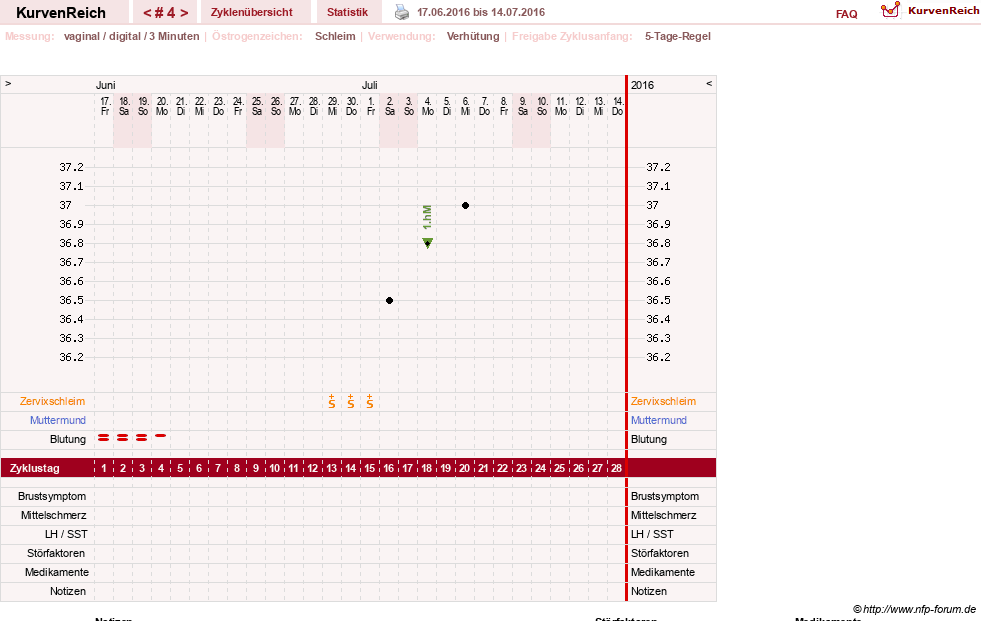Click the '14. Do' date column header
The width and height of the screenshot is (981, 621).
click(x=617, y=106)
